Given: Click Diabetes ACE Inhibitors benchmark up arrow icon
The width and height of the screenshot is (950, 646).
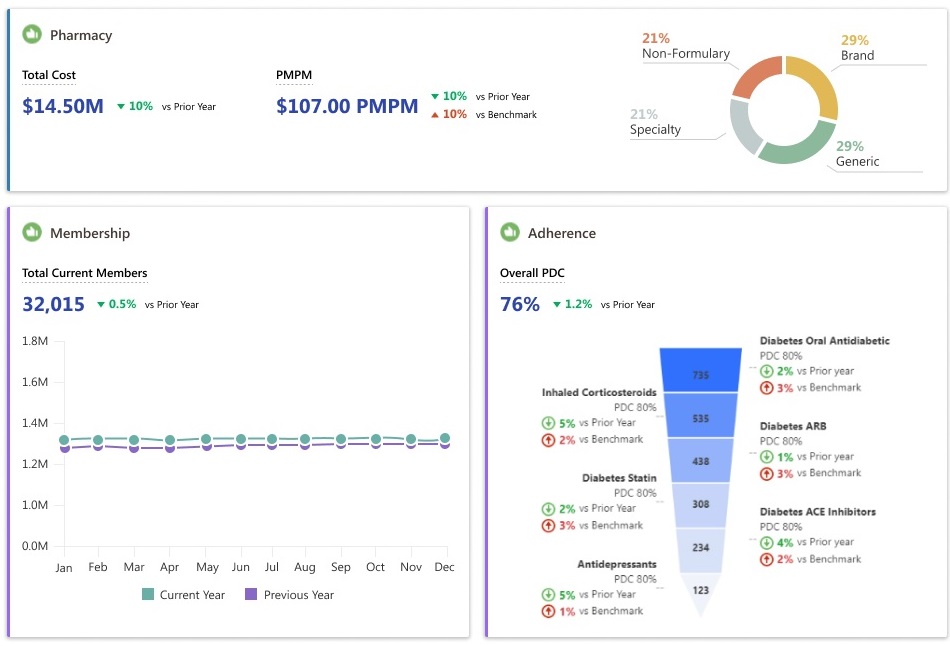Looking at the screenshot, I should (x=766, y=559).
